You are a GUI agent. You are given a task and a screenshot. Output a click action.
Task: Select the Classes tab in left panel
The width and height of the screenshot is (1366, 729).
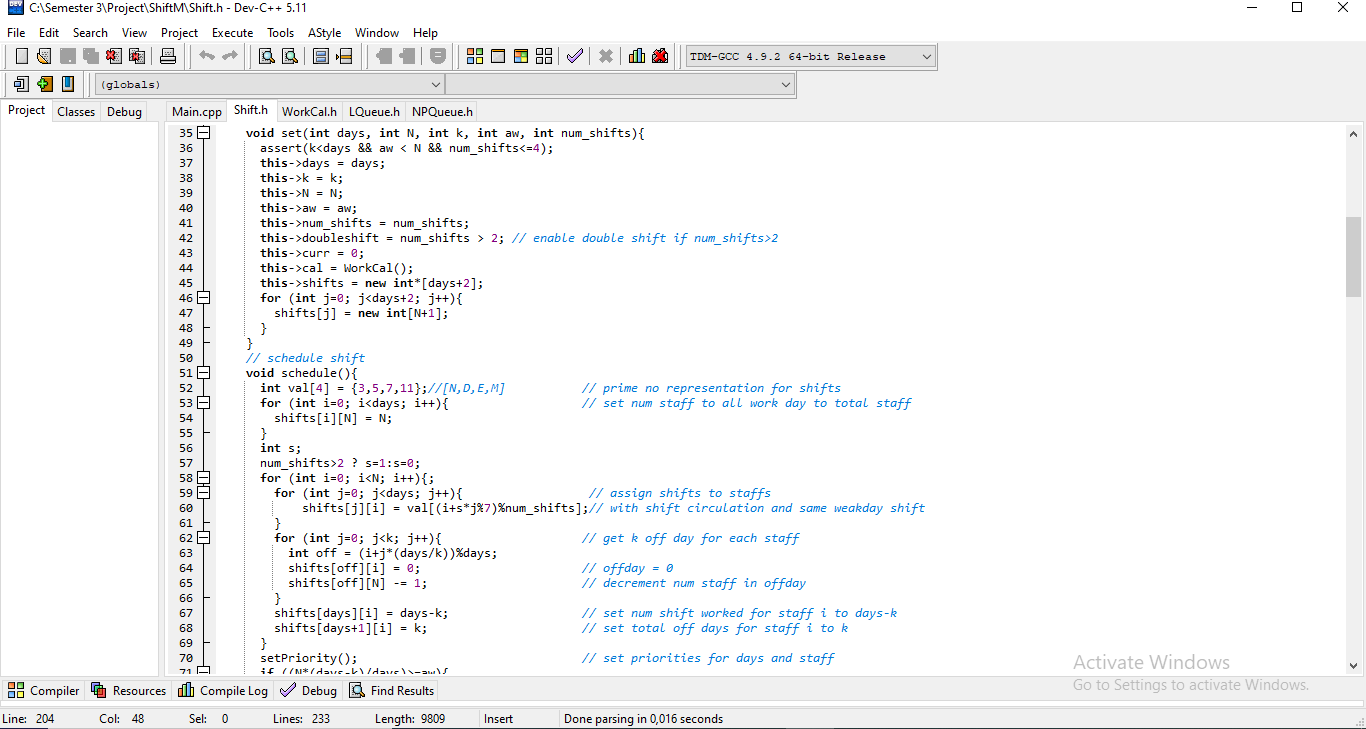pos(76,112)
